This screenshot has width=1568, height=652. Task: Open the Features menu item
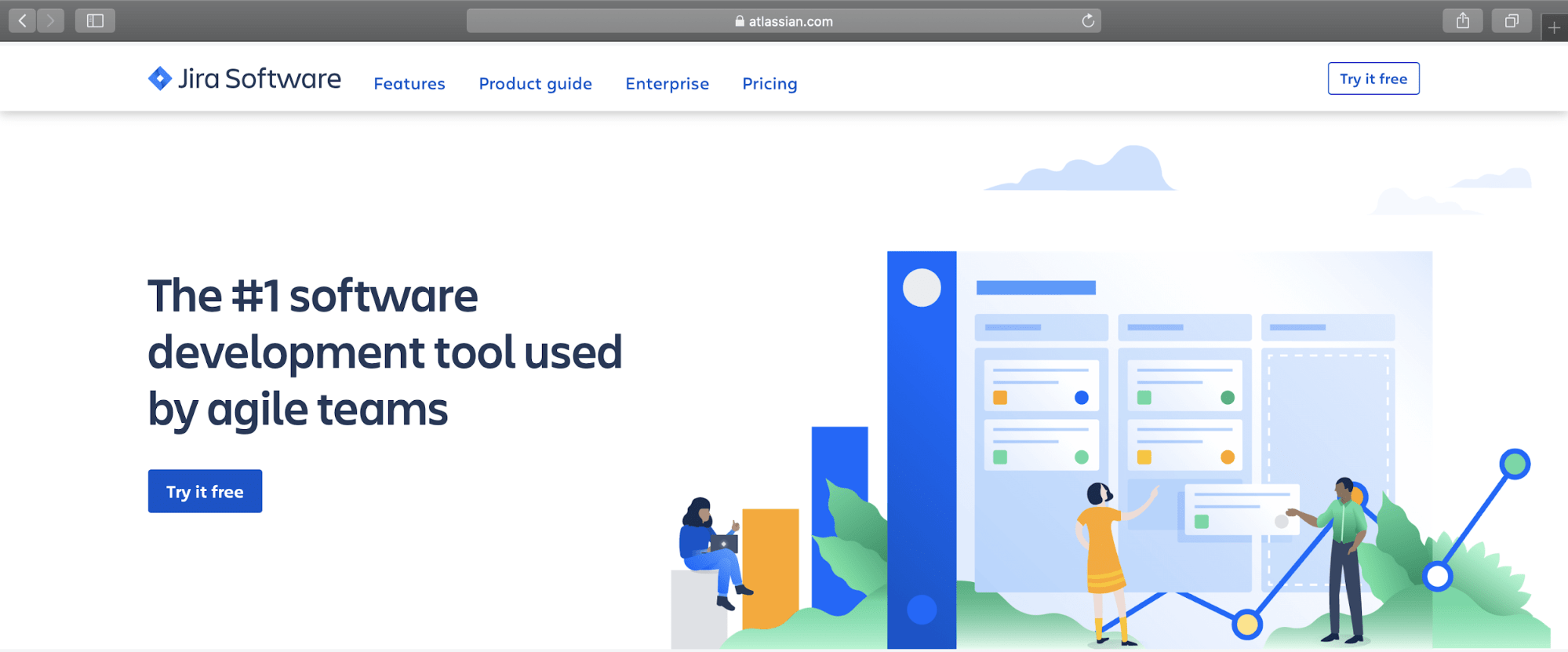tap(409, 83)
